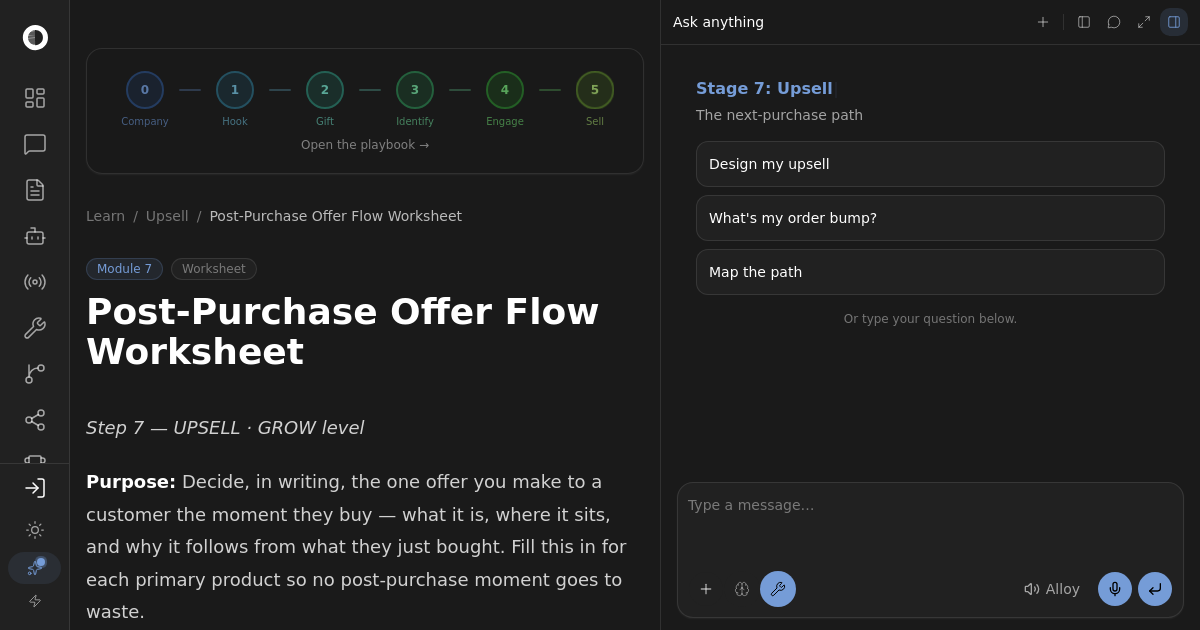Toggle the brain reasoning mode in chat
This screenshot has height=630, width=1200.
[x=742, y=589]
